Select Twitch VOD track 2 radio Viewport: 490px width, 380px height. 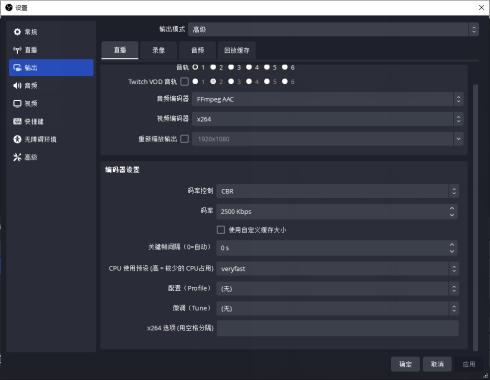213,82
